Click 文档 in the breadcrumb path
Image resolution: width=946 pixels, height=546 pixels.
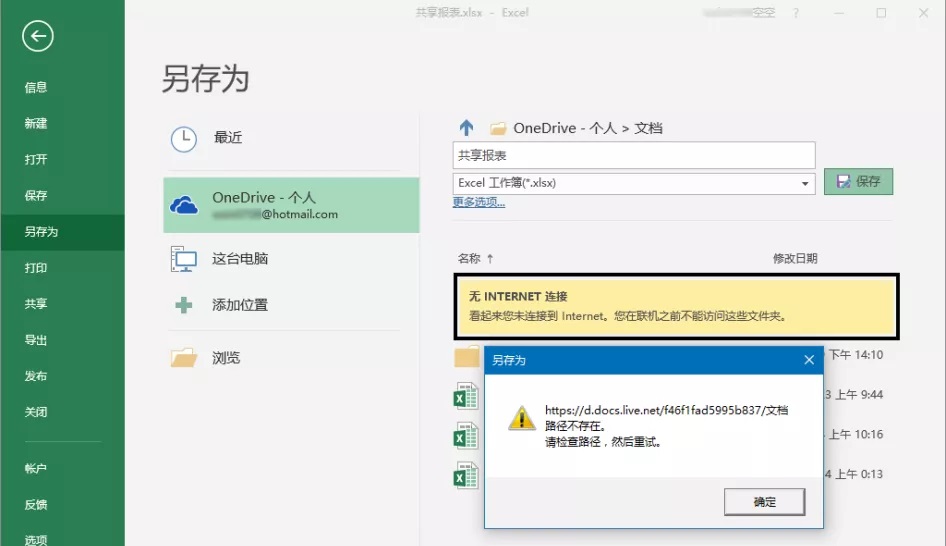[x=648, y=128]
